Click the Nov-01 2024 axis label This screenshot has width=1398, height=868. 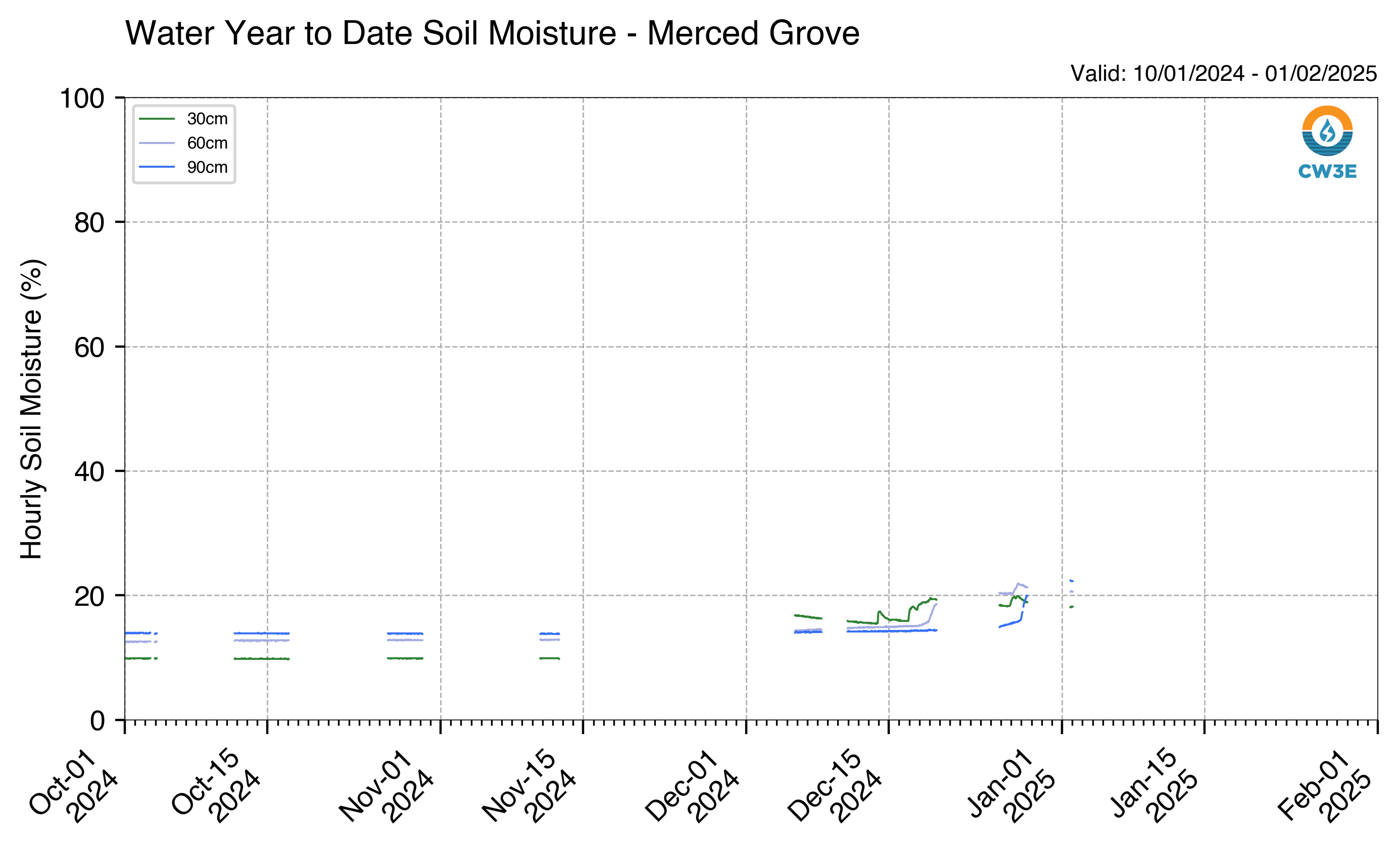tap(386, 785)
